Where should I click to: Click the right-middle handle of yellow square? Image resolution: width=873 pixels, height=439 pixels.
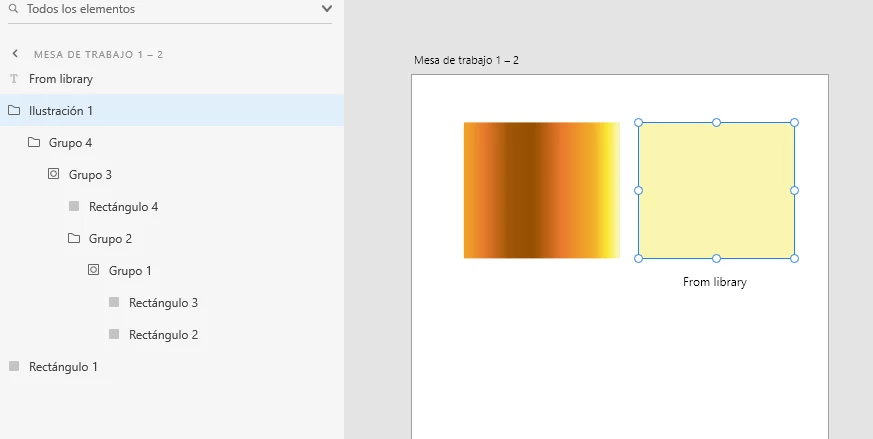(x=794, y=191)
